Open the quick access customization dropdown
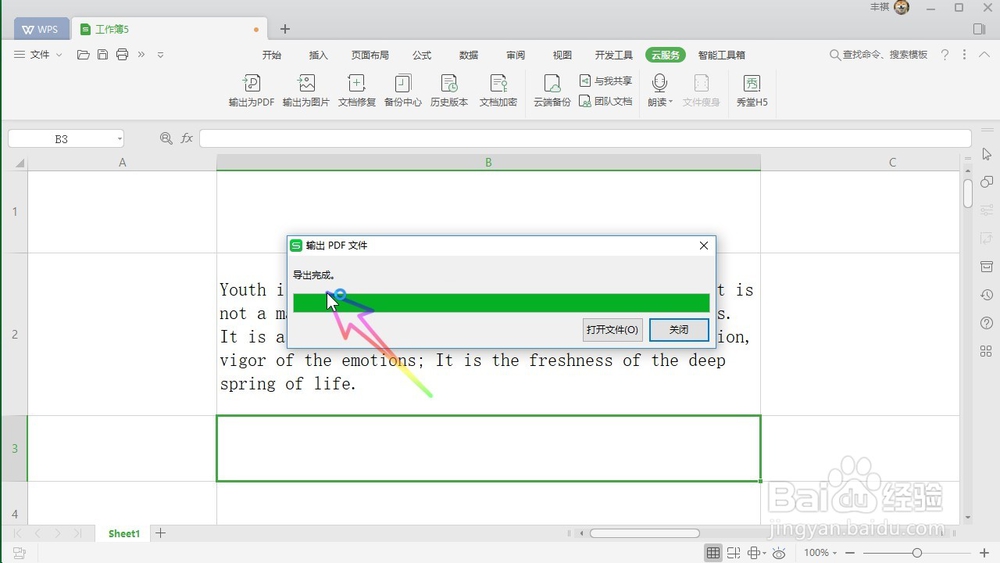1000x563 pixels. [161, 55]
